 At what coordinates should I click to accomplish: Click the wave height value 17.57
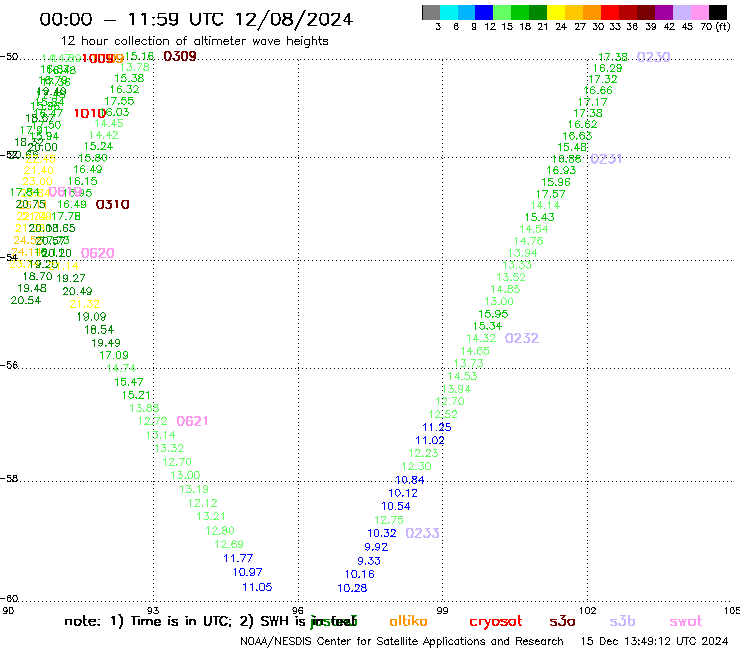click(550, 194)
